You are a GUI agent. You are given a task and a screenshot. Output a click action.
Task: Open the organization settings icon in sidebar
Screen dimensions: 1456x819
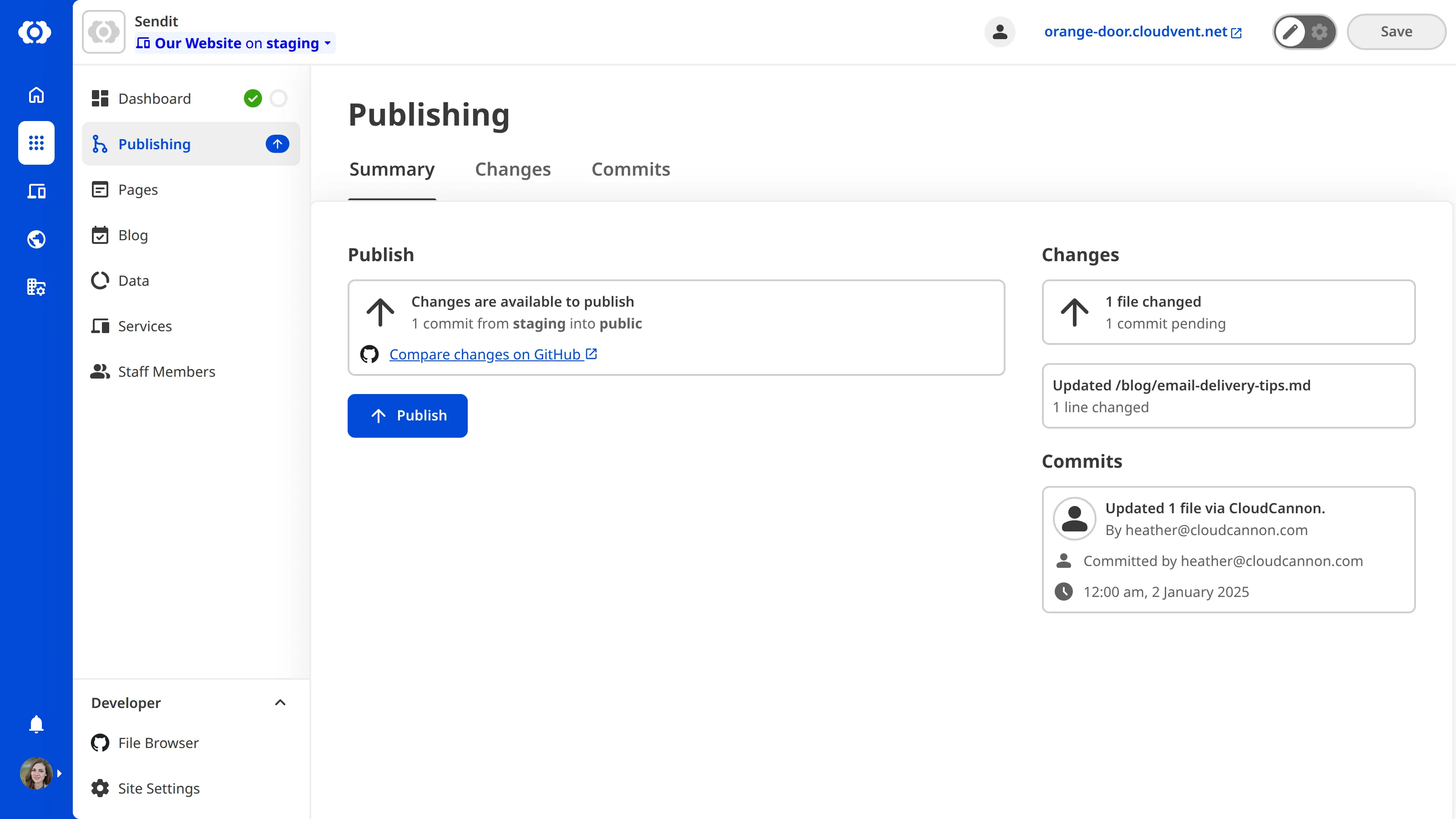click(35, 287)
